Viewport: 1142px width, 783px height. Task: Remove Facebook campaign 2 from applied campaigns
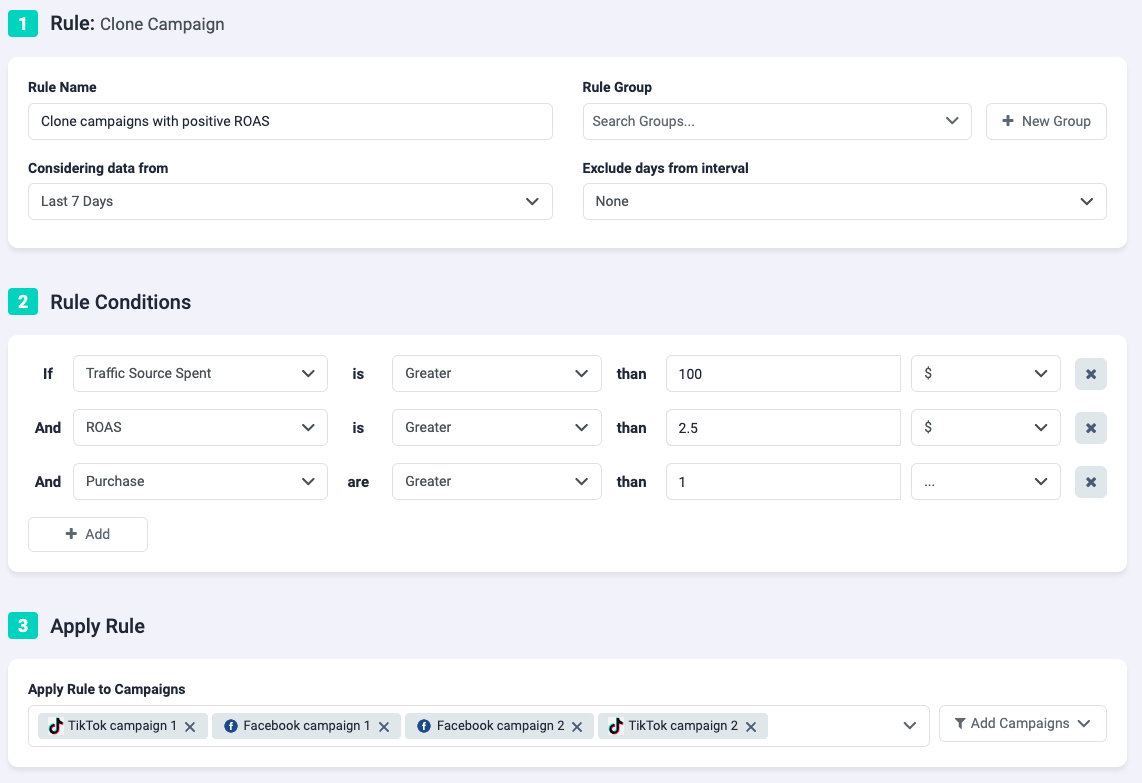point(577,727)
